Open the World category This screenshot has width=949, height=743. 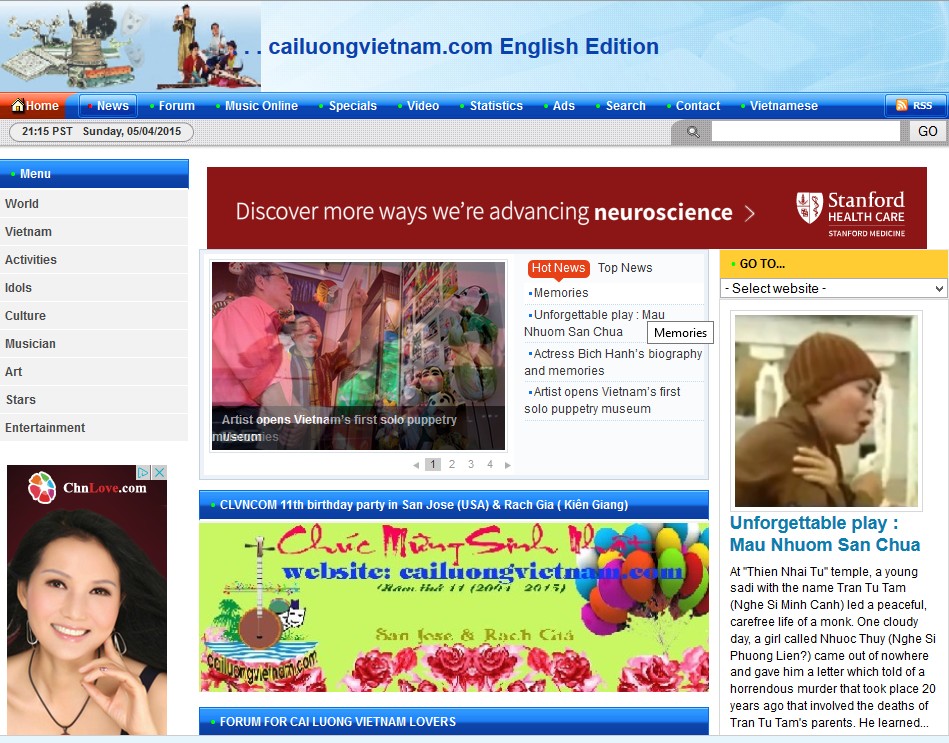(x=94, y=204)
